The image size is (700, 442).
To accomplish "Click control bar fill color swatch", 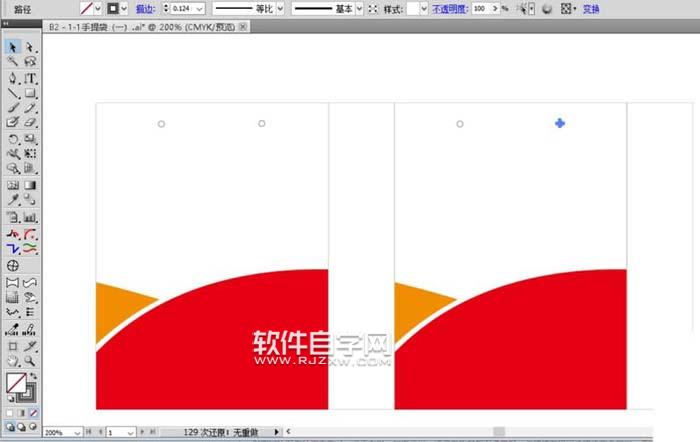I will click(x=87, y=8).
